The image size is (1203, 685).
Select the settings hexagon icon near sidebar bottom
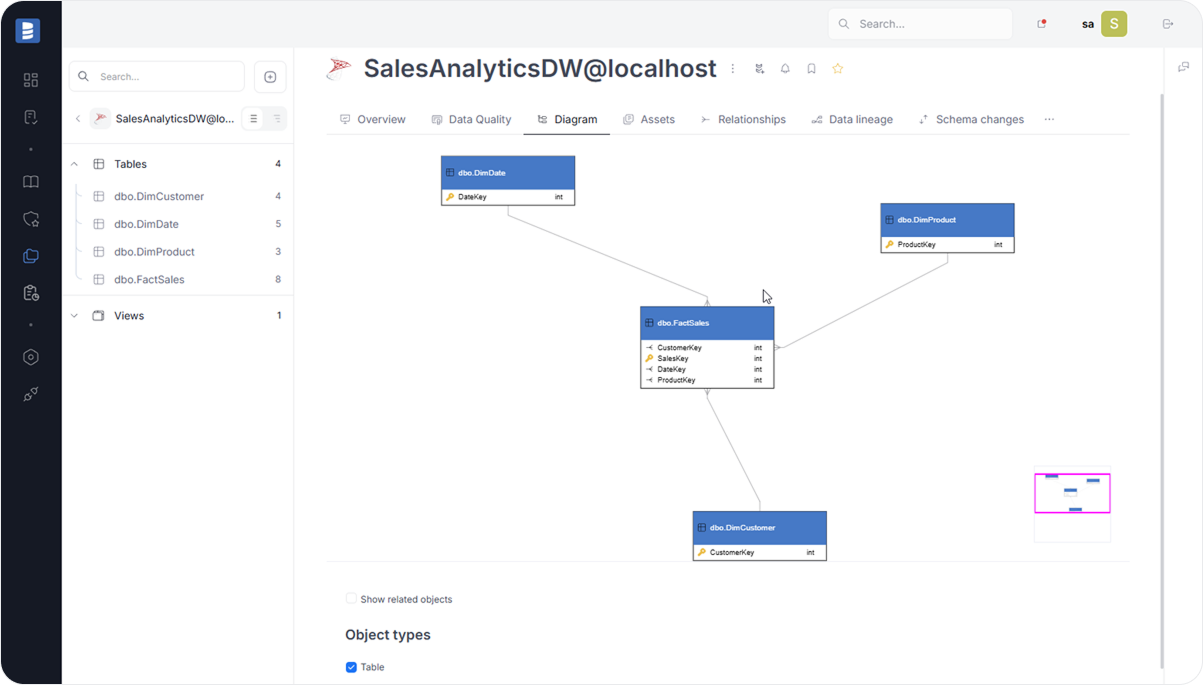pos(30,357)
